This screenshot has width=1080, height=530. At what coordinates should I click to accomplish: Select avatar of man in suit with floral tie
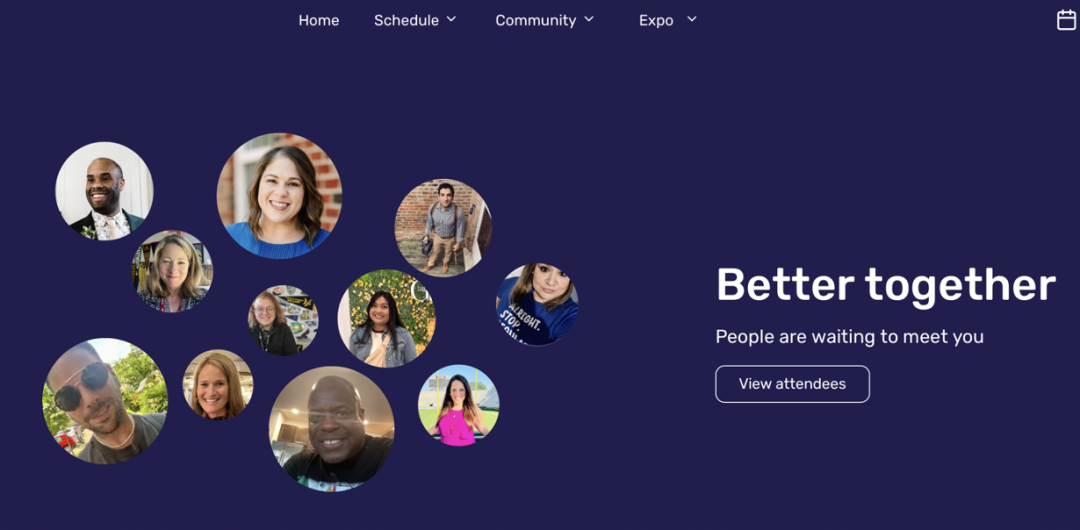pyautogui.click(x=105, y=191)
